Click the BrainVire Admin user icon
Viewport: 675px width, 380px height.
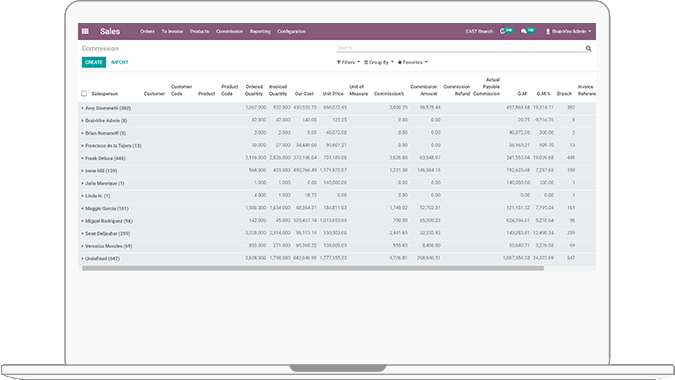click(x=548, y=31)
